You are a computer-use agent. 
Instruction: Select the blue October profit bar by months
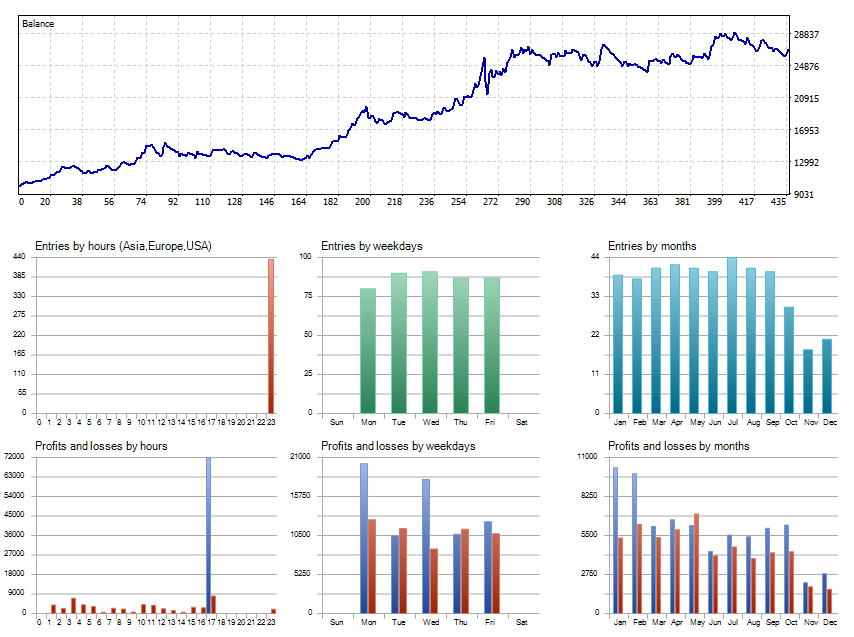(x=786, y=569)
